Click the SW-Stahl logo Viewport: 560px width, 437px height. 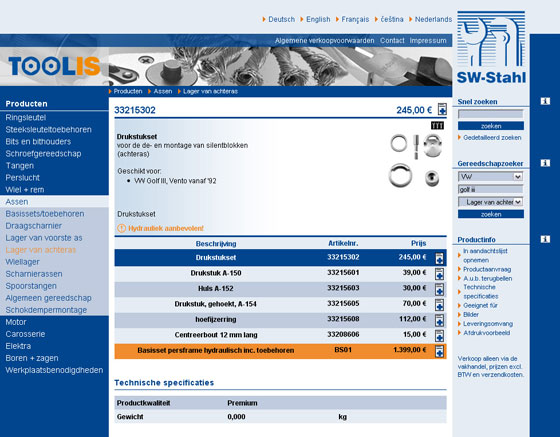pyautogui.click(x=491, y=47)
